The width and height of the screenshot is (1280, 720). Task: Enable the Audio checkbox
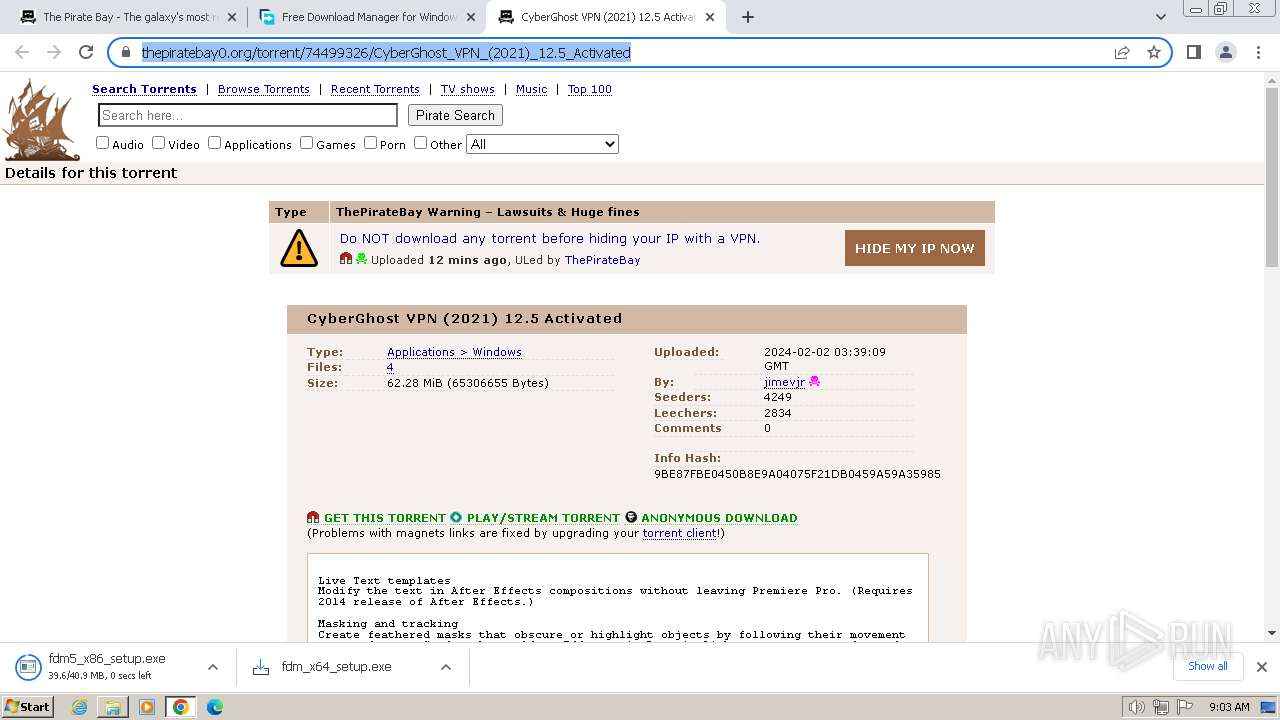coord(102,143)
